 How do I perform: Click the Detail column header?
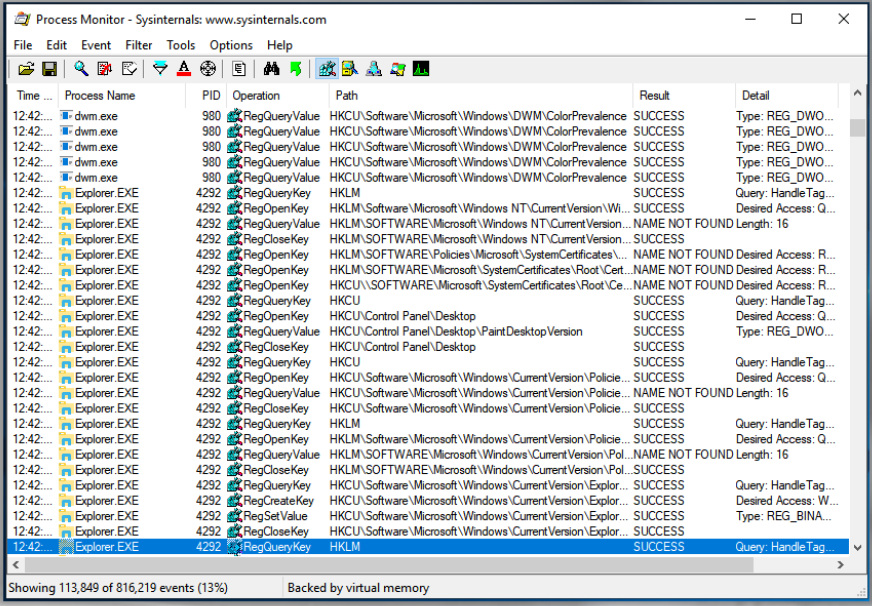pos(787,96)
